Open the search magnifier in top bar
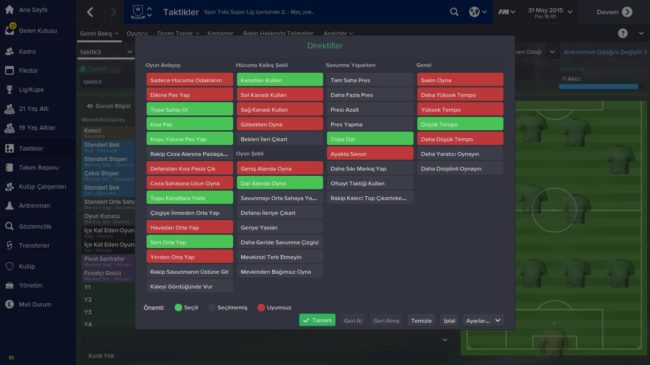Screen dimensions: 650x365 pyautogui.click(x=454, y=12)
